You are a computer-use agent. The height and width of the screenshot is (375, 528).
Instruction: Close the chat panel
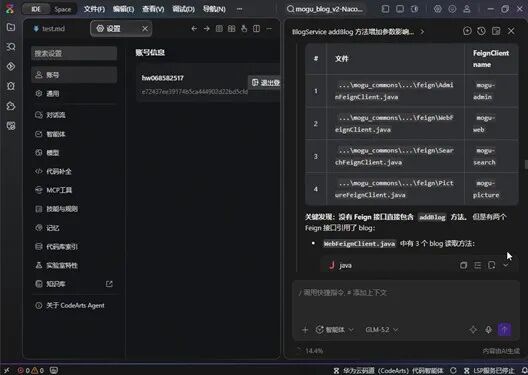click(x=511, y=31)
